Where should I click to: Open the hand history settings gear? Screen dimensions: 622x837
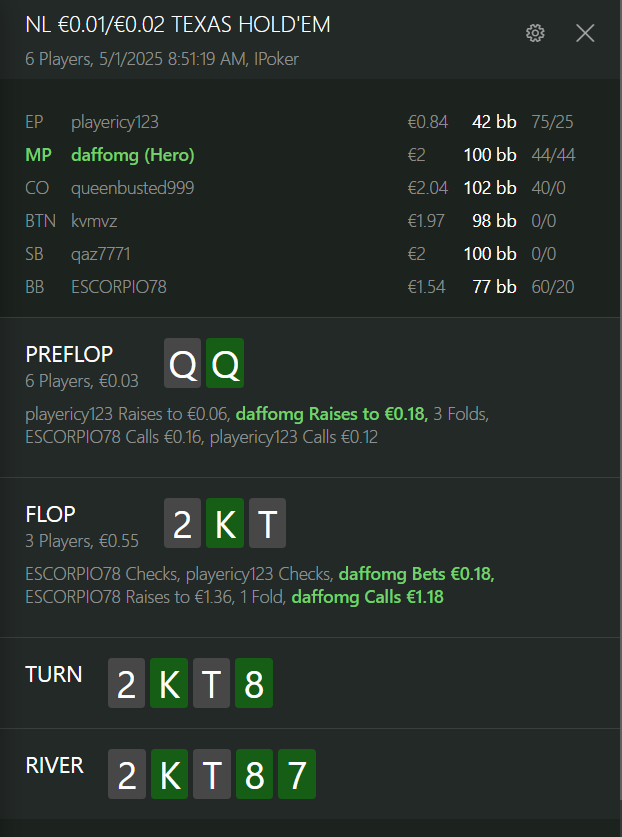tap(535, 33)
